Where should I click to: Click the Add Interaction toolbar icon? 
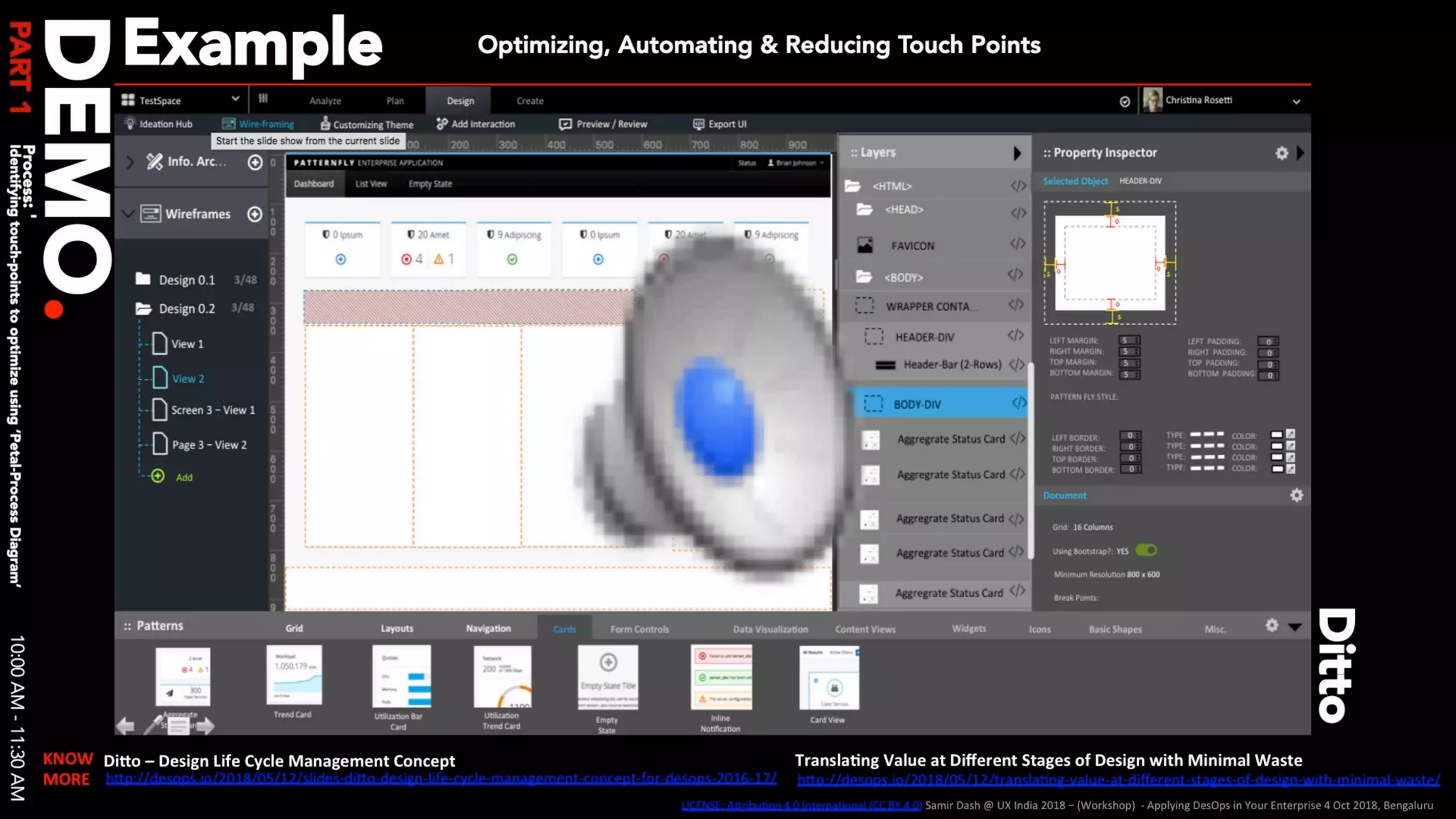pos(441,124)
